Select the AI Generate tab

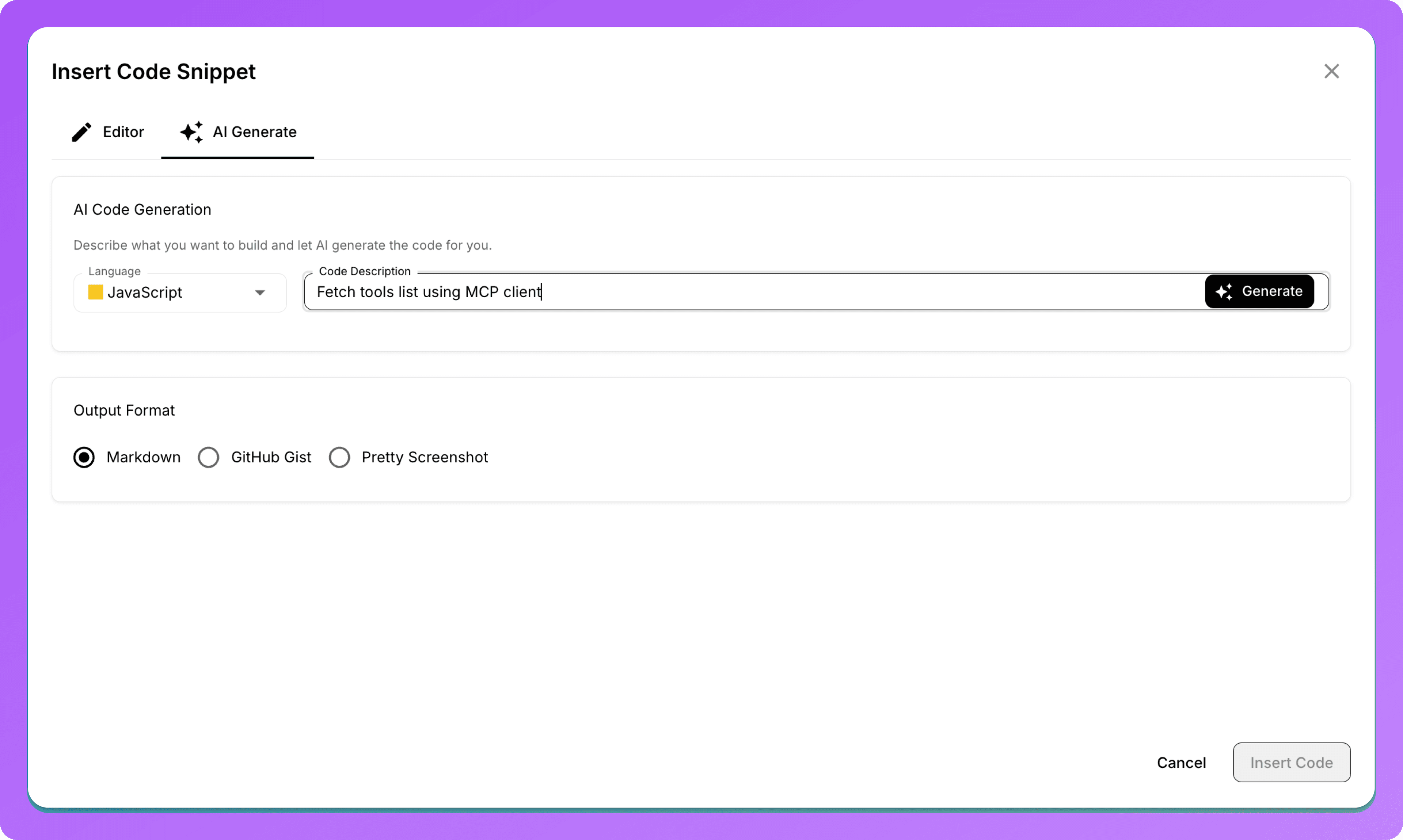238,132
